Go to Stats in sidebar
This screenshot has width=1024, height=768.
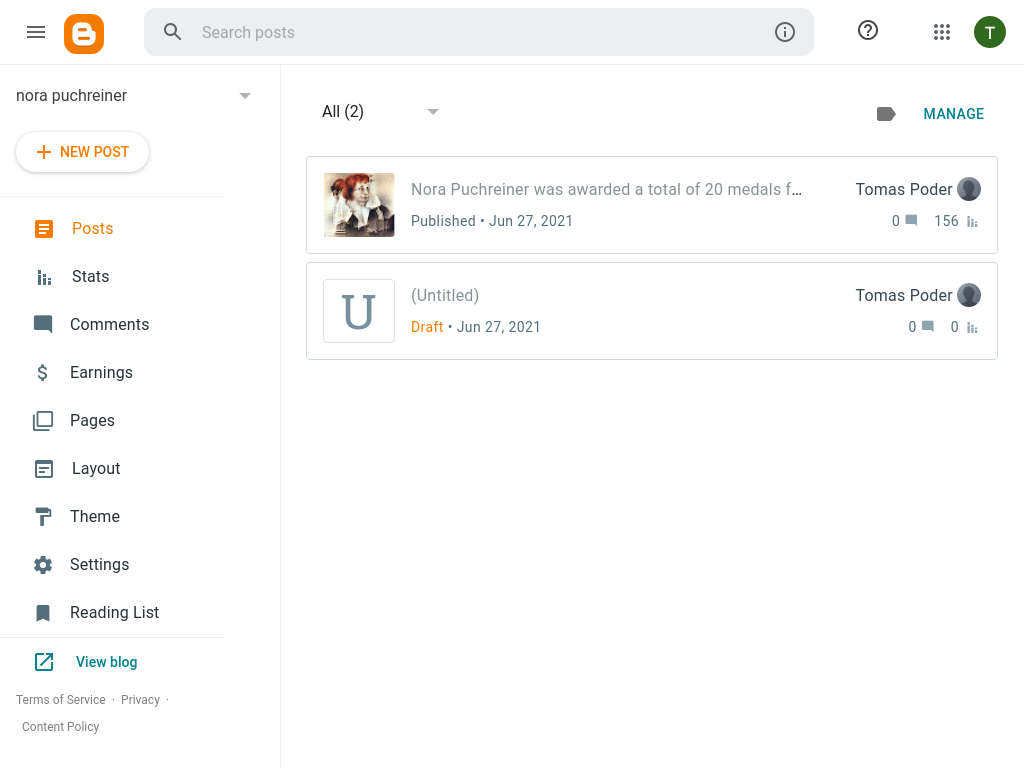90,277
